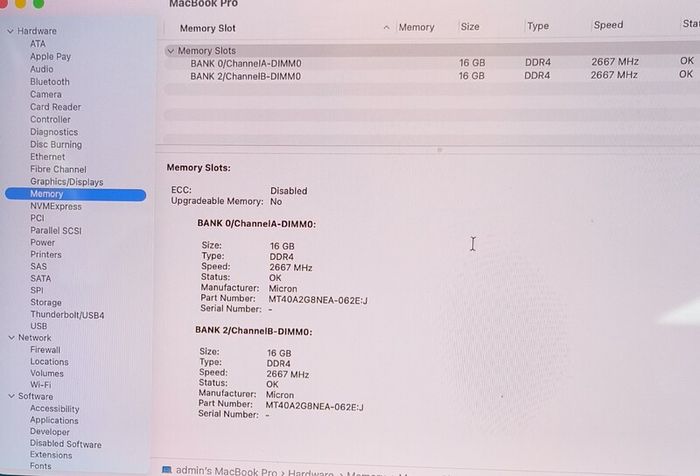Select ATA in the sidebar

38,44
